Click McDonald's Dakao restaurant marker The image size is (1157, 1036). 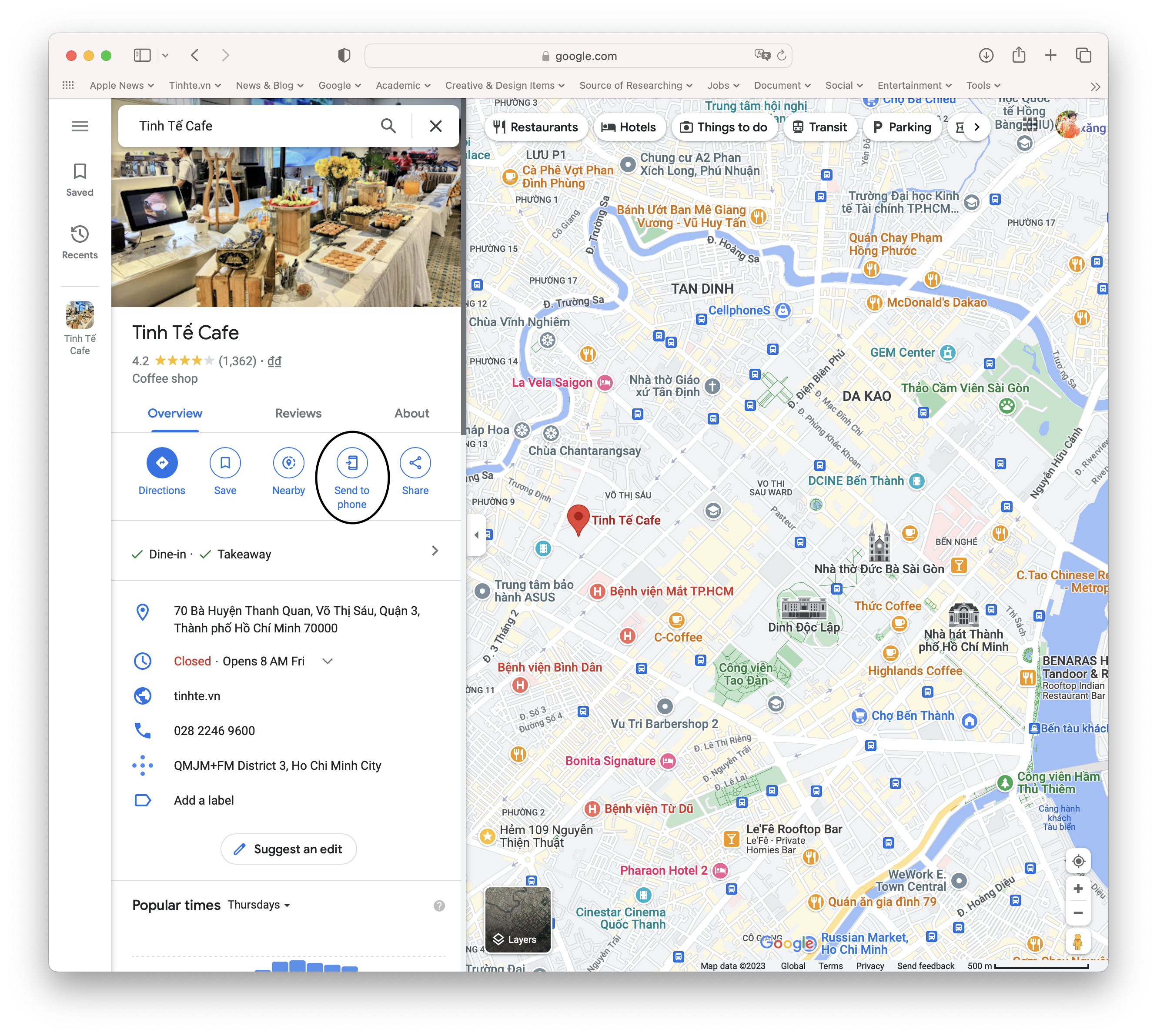(x=875, y=303)
